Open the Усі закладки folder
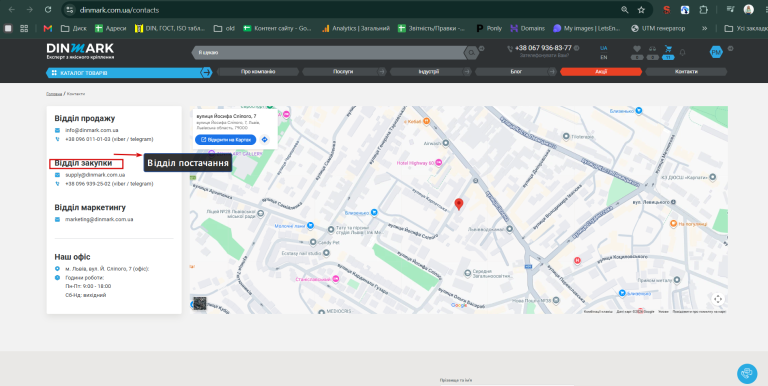This screenshot has width=768, height=386. [x=745, y=28]
